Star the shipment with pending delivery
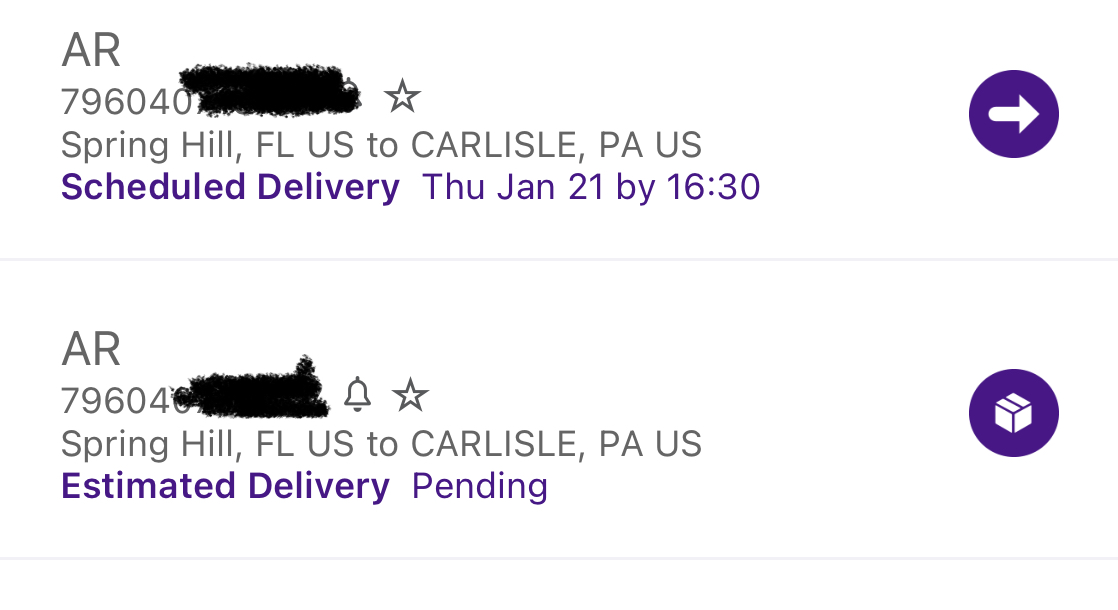 tap(410, 396)
